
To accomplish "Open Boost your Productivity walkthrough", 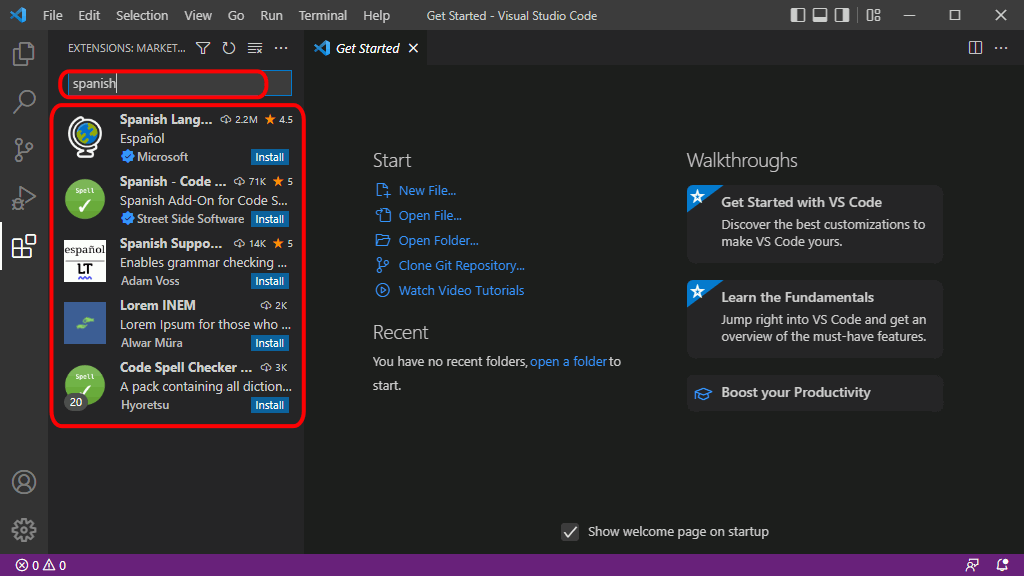I will [x=814, y=392].
